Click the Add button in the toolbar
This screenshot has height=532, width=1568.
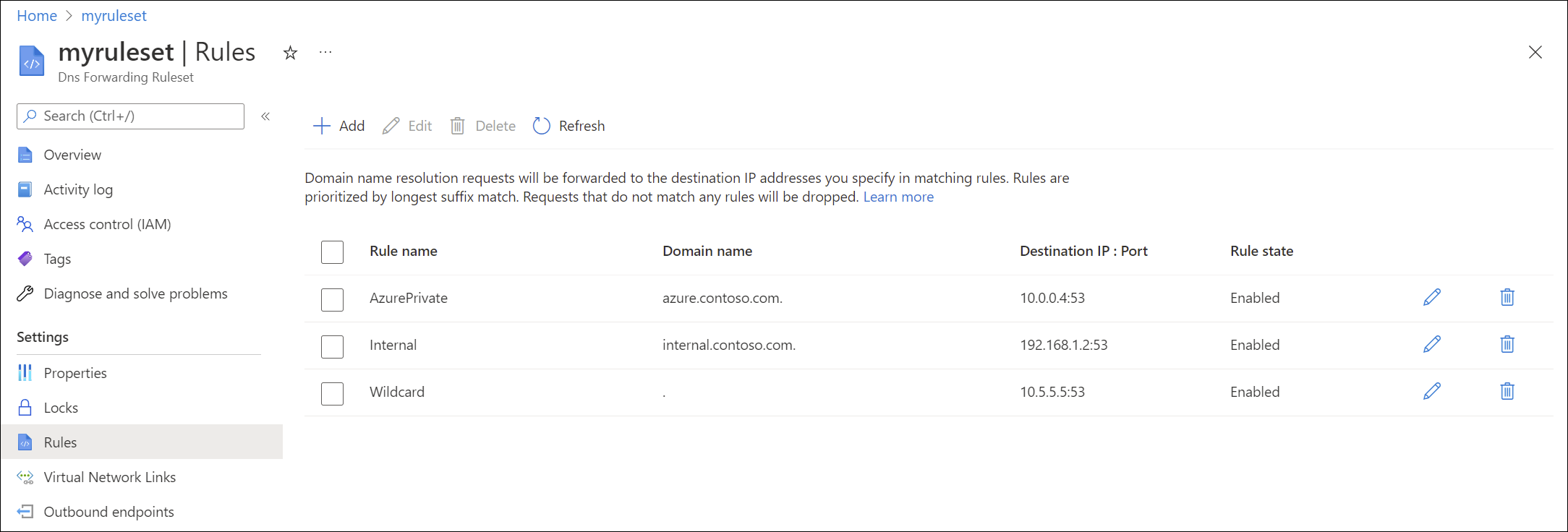338,126
